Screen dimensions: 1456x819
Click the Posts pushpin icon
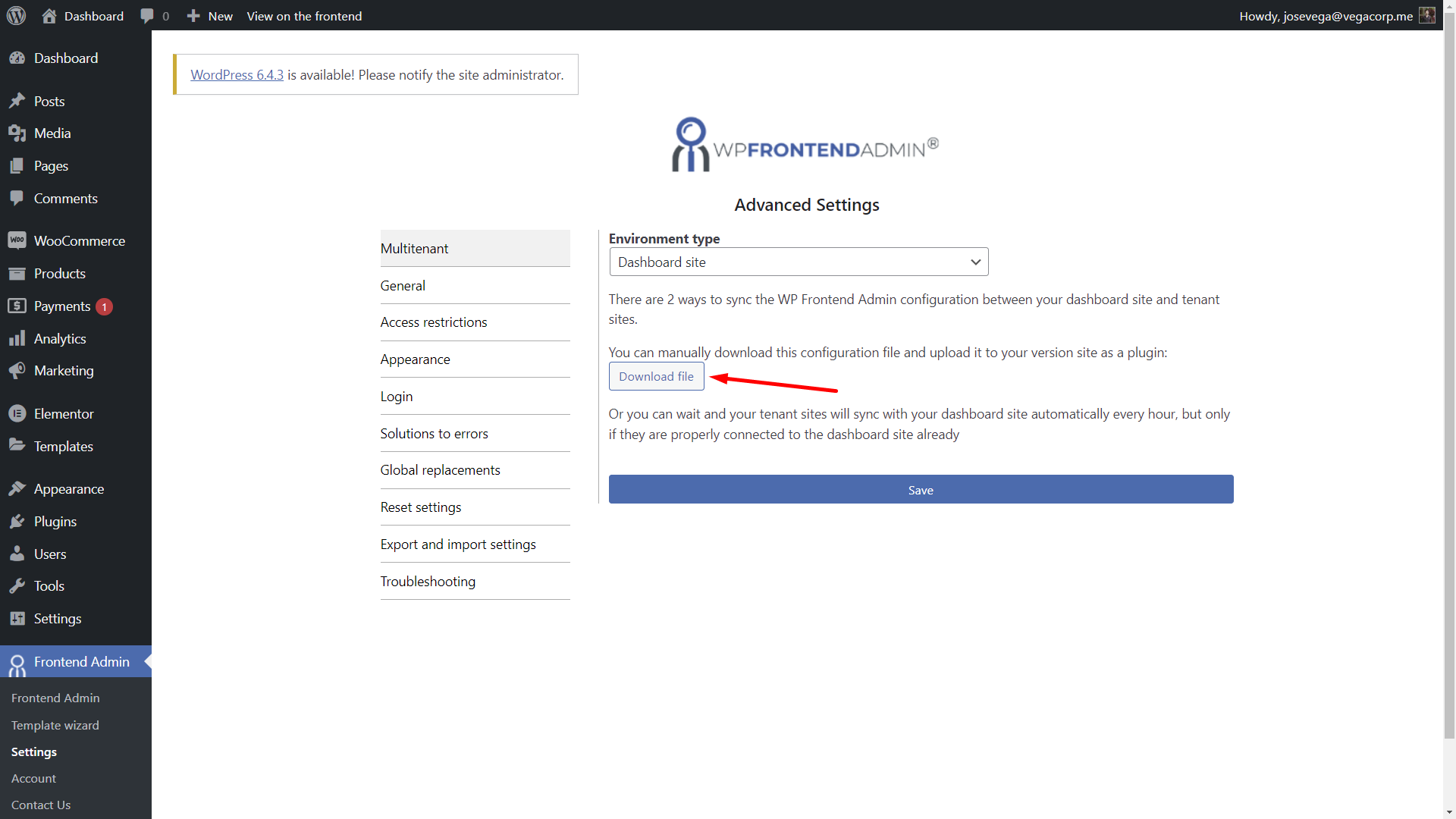pyautogui.click(x=17, y=101)
